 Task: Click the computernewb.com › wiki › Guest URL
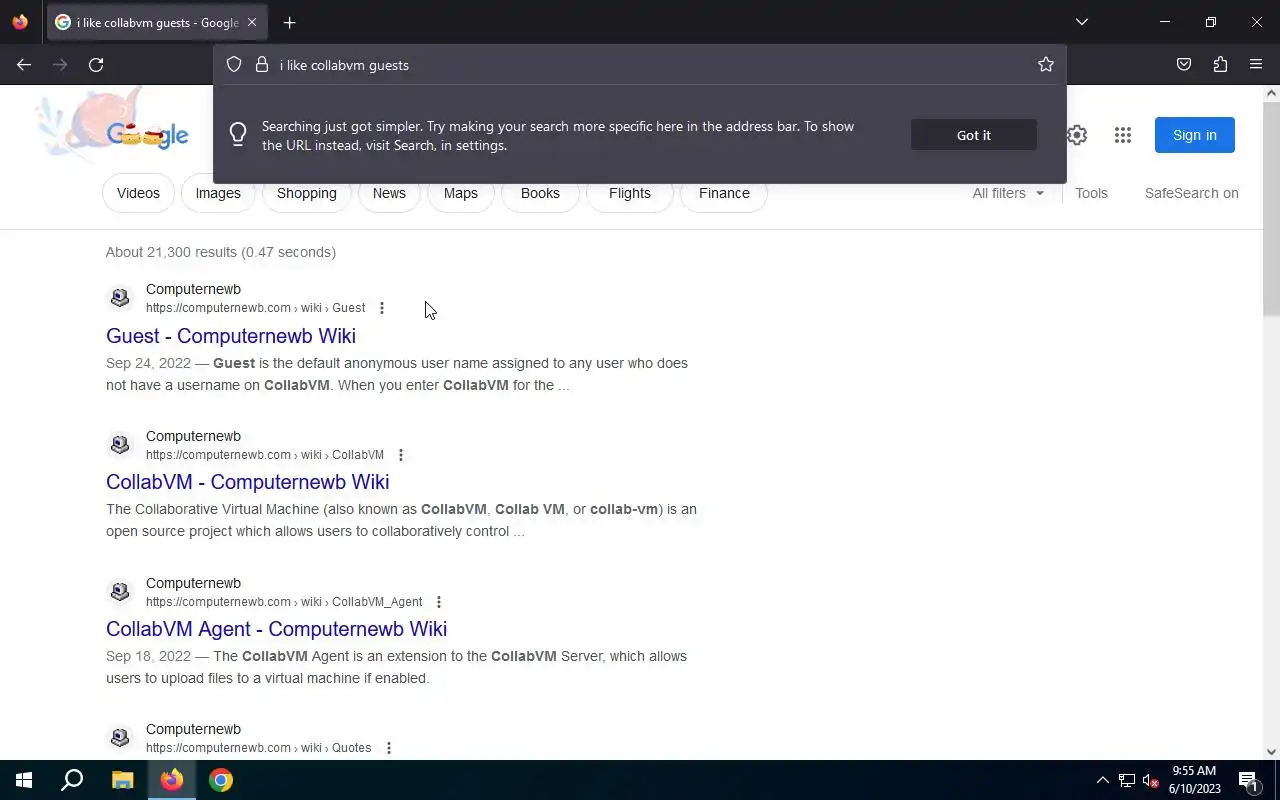(256, 308)
